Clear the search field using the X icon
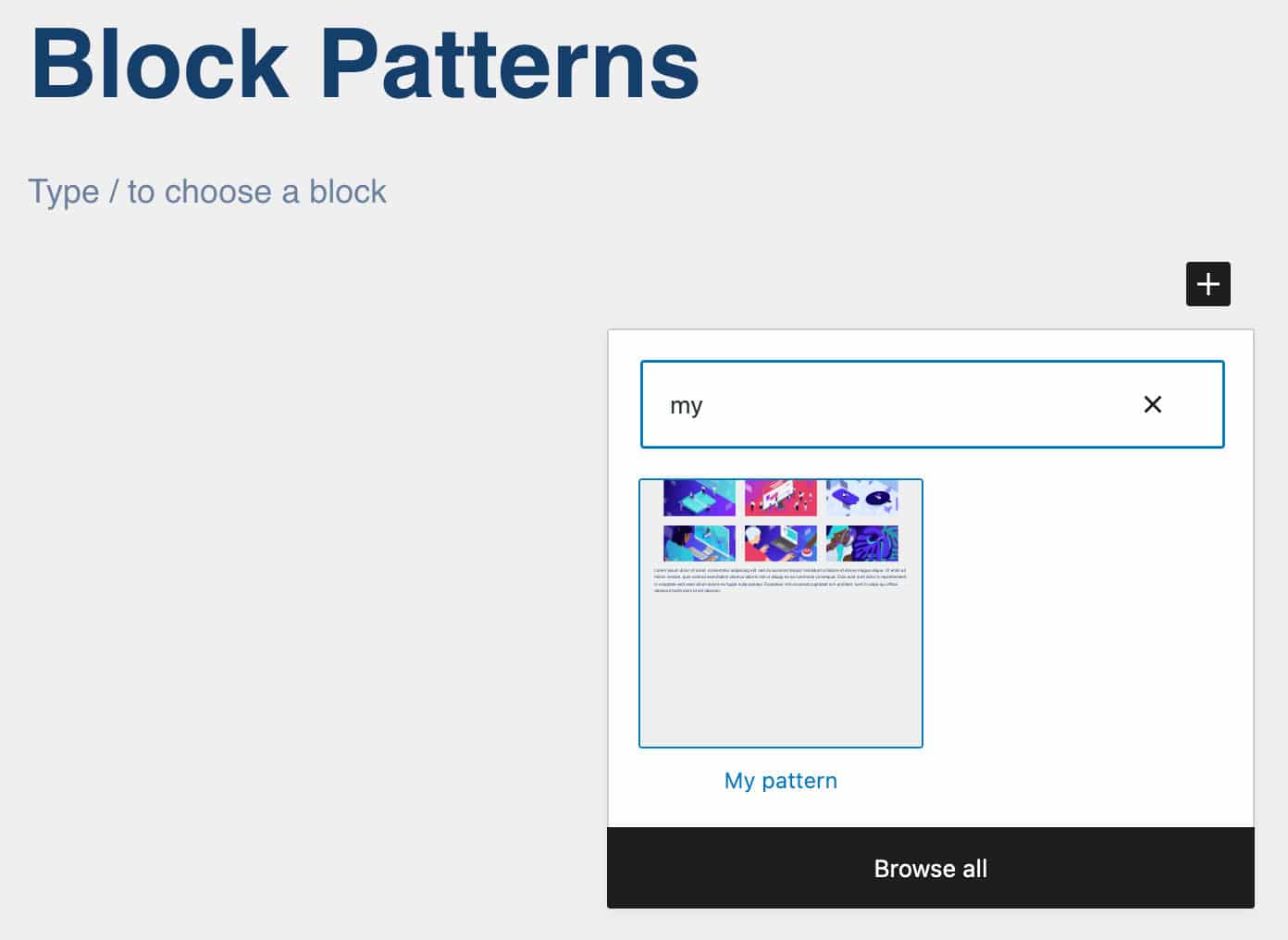1288x940 pixels. tap(1153, 404)
